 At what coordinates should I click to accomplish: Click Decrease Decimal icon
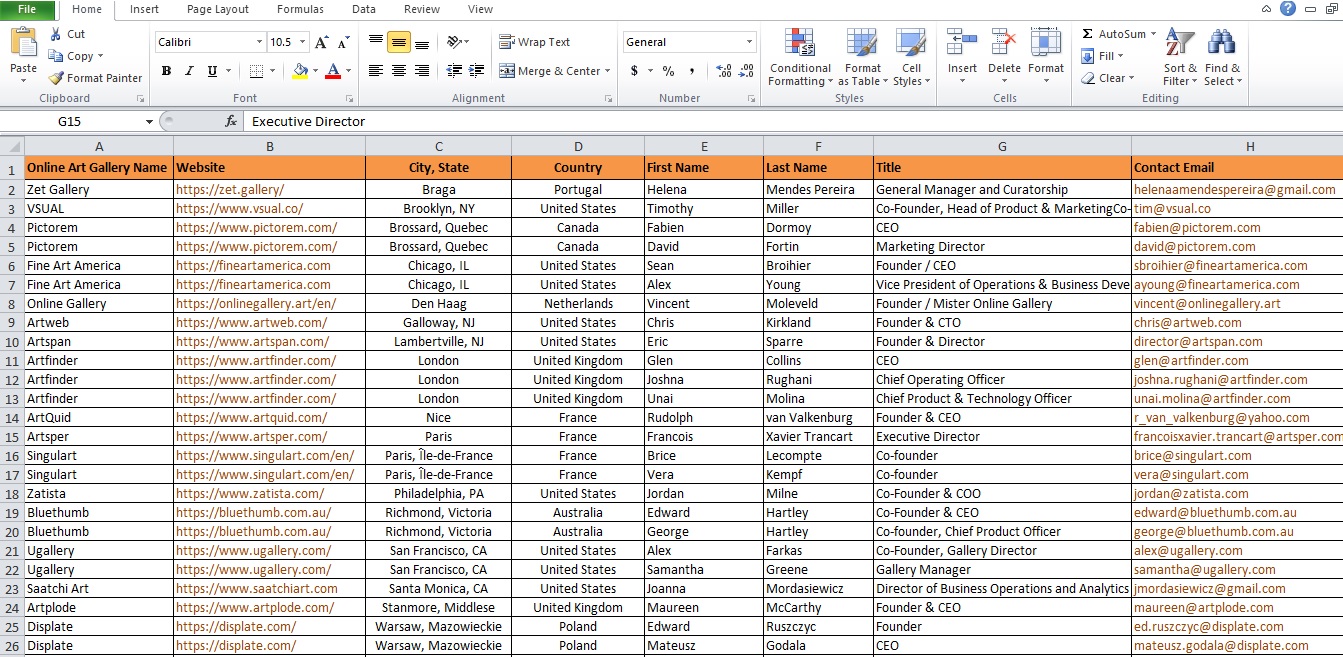pos(748,71)
